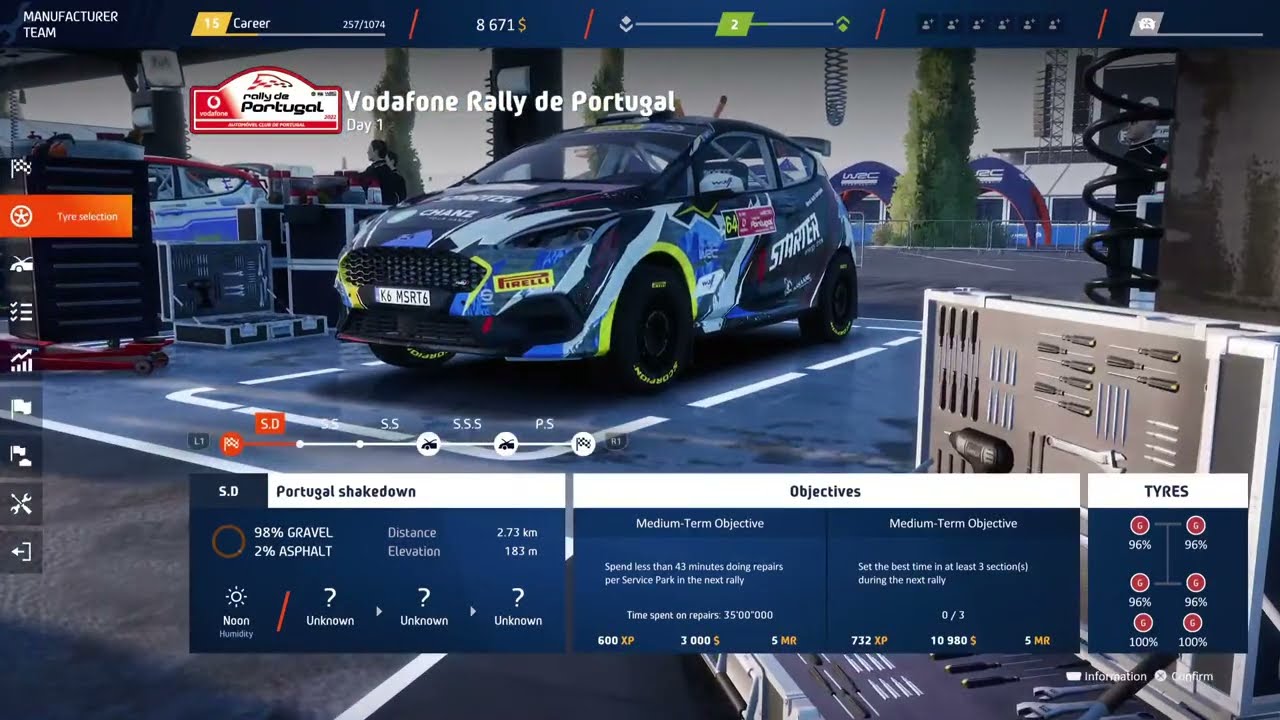Click the single flag sidebar icon
This screenshot has height=720, width=1280.
point(21,408)
